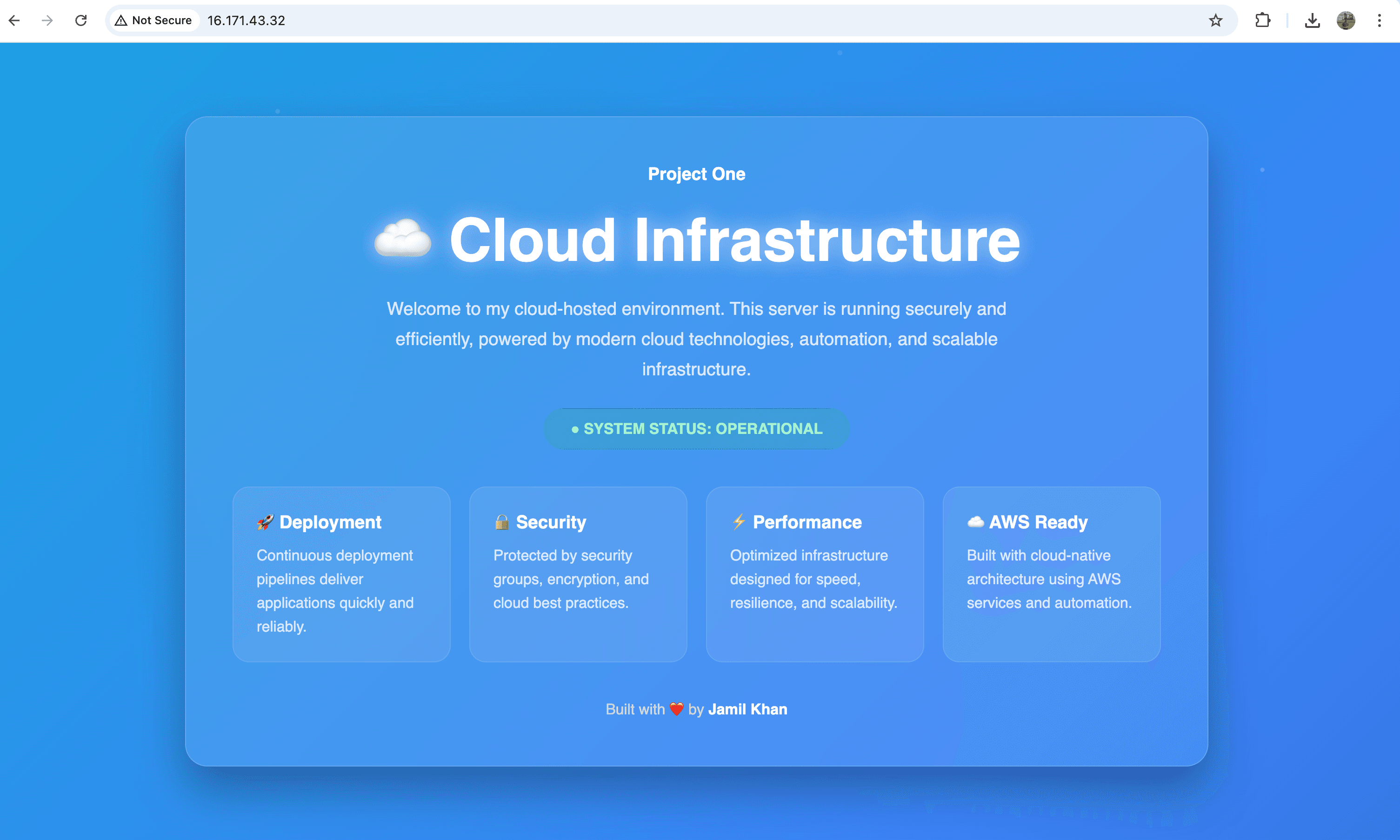The image size is (1400, 840).
Task: Click the warning triangle in Not Secure badge
Action: click(x=121, y=20)
